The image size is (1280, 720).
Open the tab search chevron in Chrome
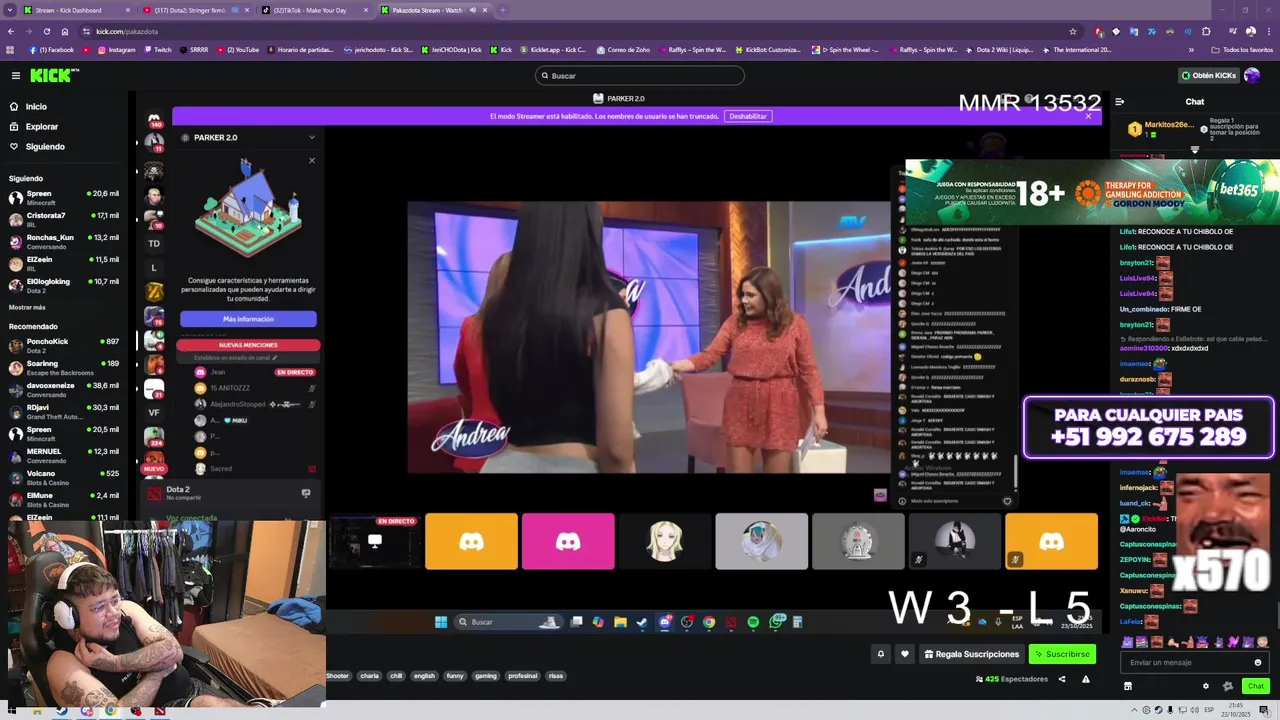[10, 10]
